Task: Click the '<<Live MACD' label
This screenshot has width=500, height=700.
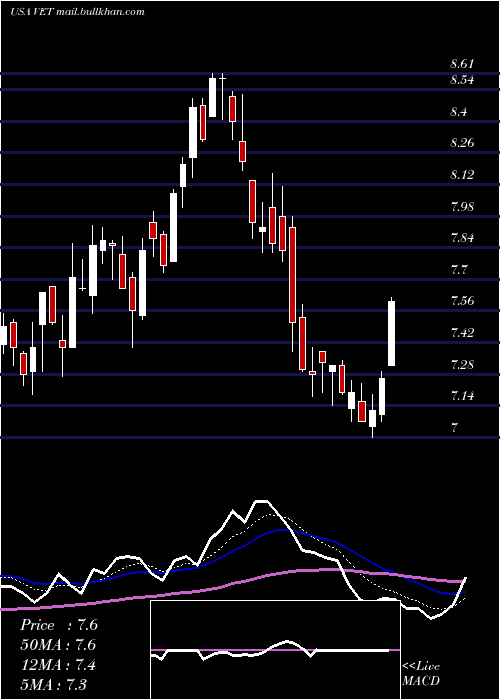Action: point(421,673)
